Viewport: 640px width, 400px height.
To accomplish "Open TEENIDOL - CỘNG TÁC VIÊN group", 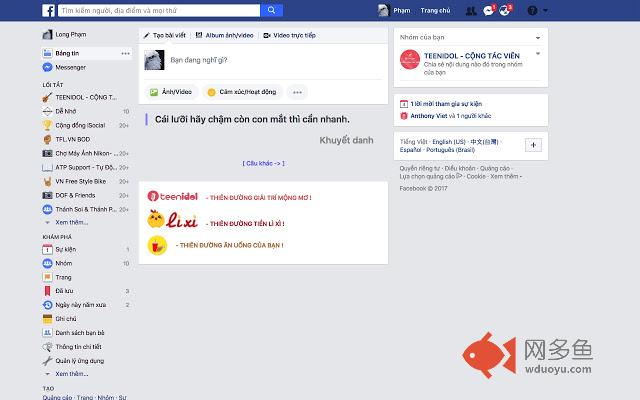I will (471, 56).
